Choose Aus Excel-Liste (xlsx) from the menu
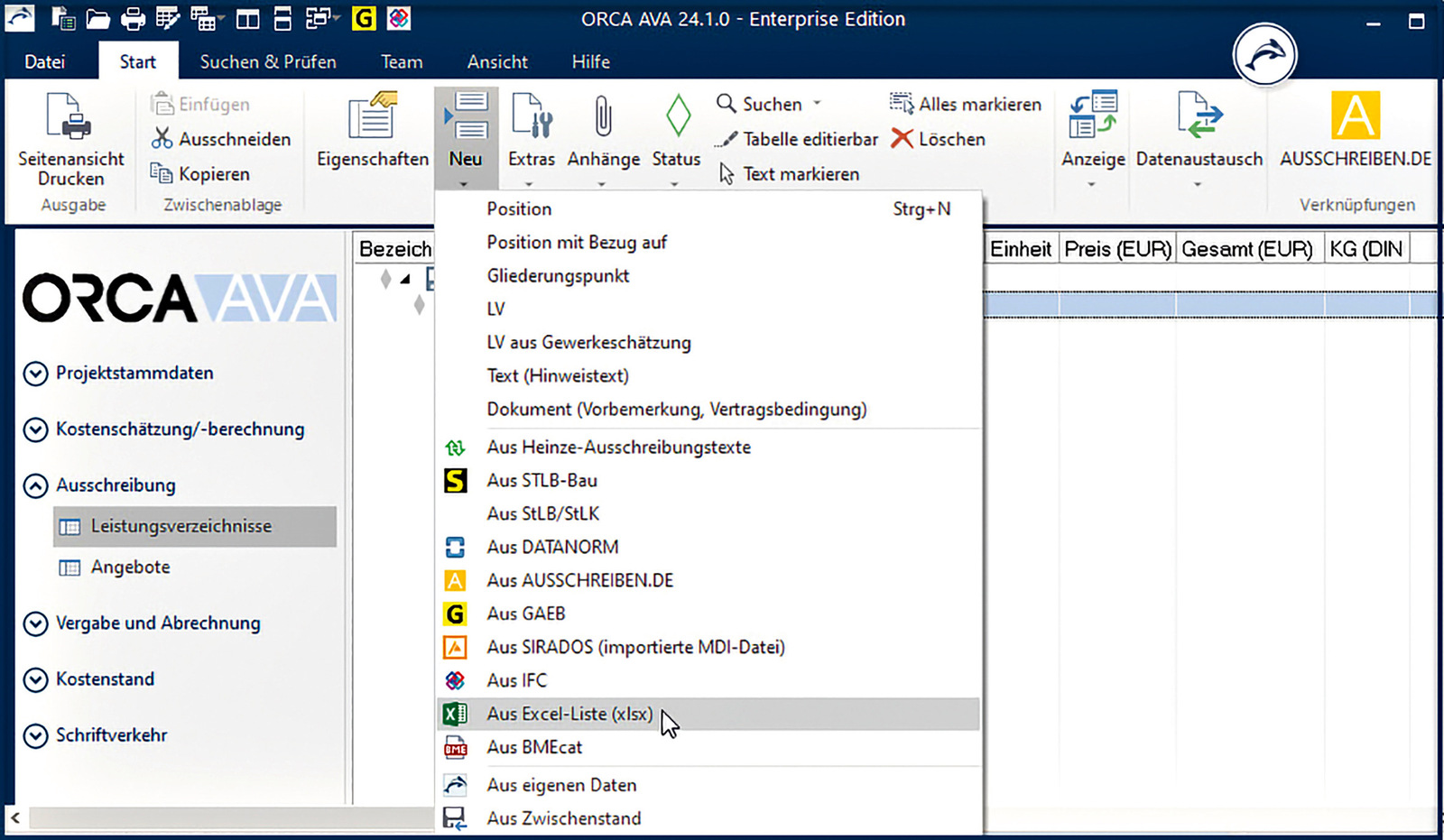Viewport: 1444px width, 840px height. coord(569,714)
